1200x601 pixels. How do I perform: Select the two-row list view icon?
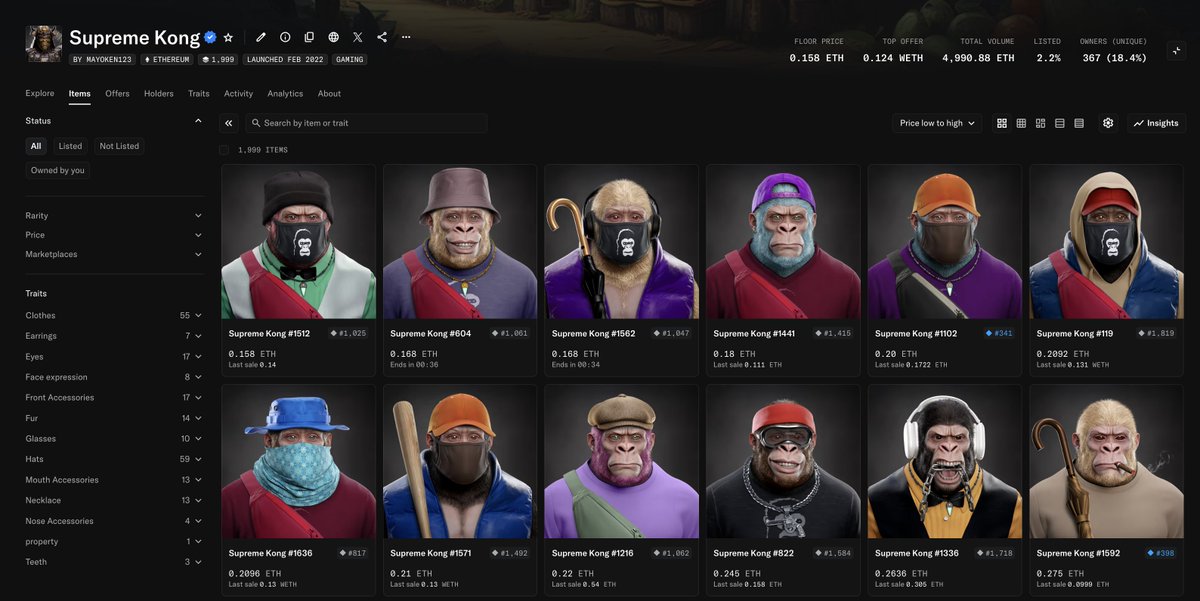click(1060, 123)
